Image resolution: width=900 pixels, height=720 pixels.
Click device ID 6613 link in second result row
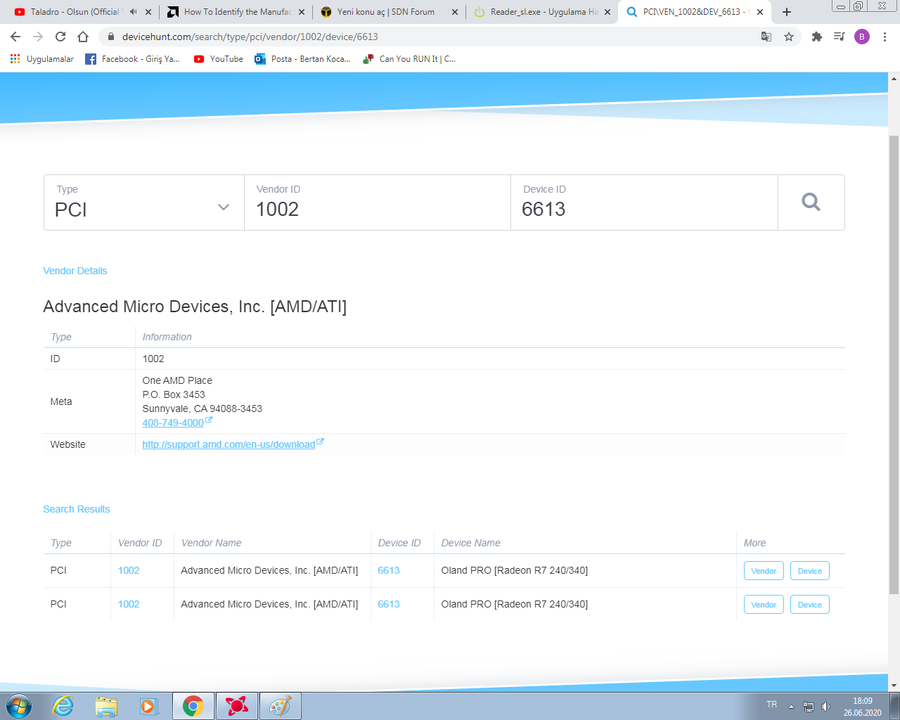[389, 604]
